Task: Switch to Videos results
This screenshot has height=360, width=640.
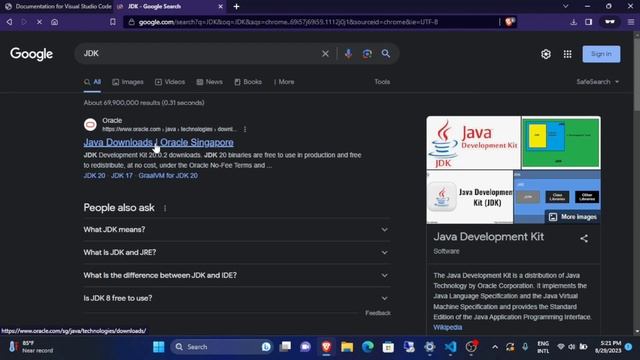Action: point(170,82)
